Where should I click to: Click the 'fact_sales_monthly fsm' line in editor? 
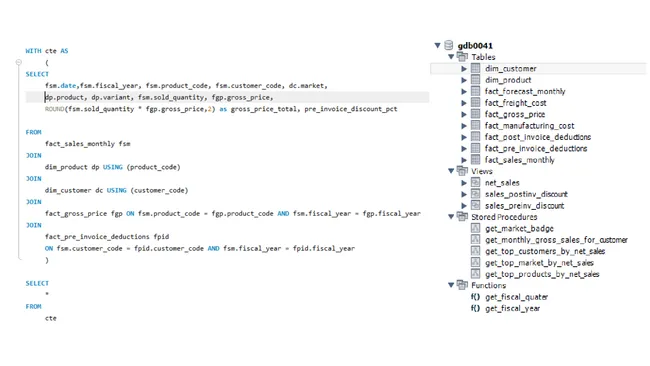[87, 143]
